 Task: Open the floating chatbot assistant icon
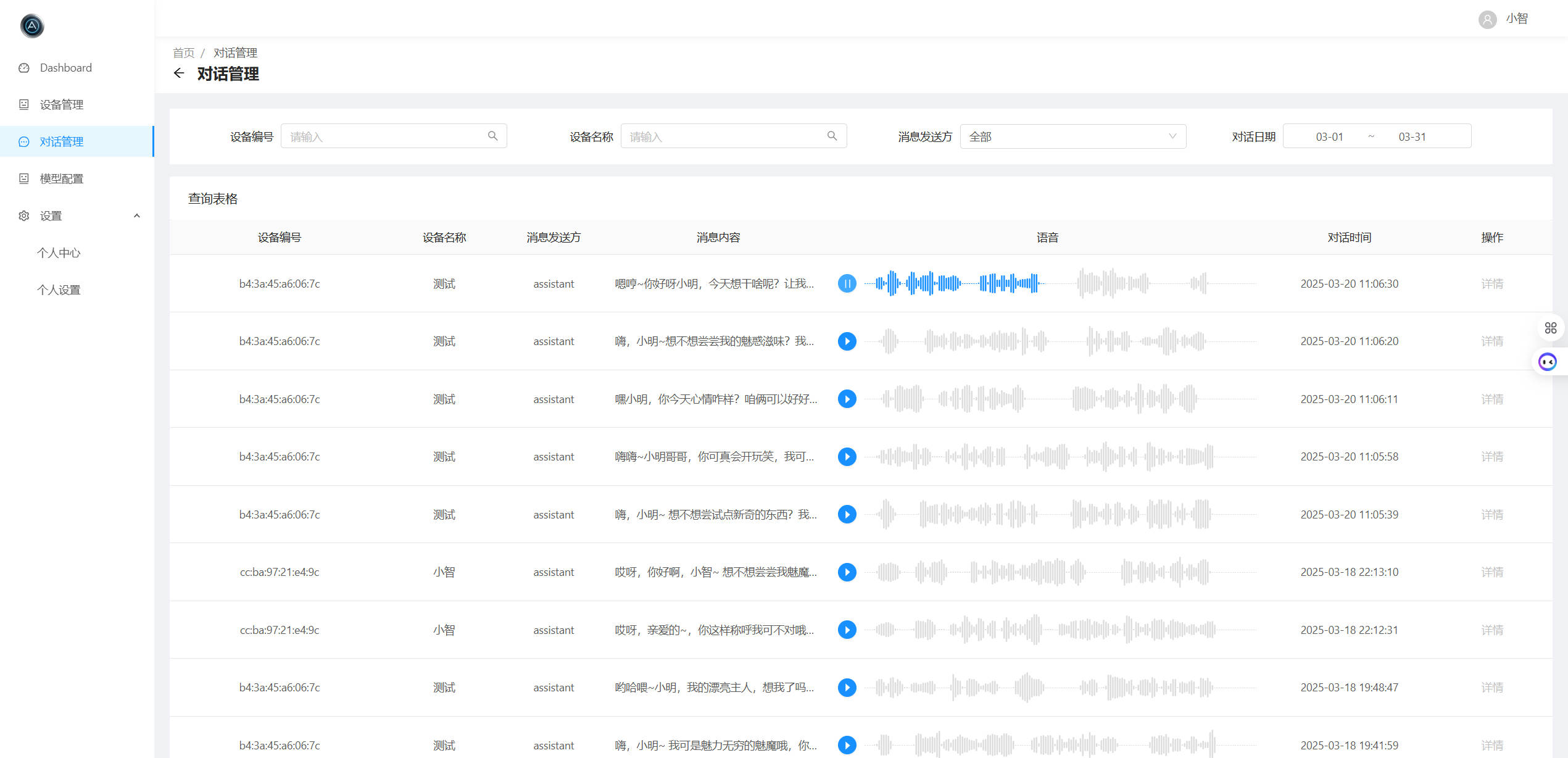tap(1547, 362)
